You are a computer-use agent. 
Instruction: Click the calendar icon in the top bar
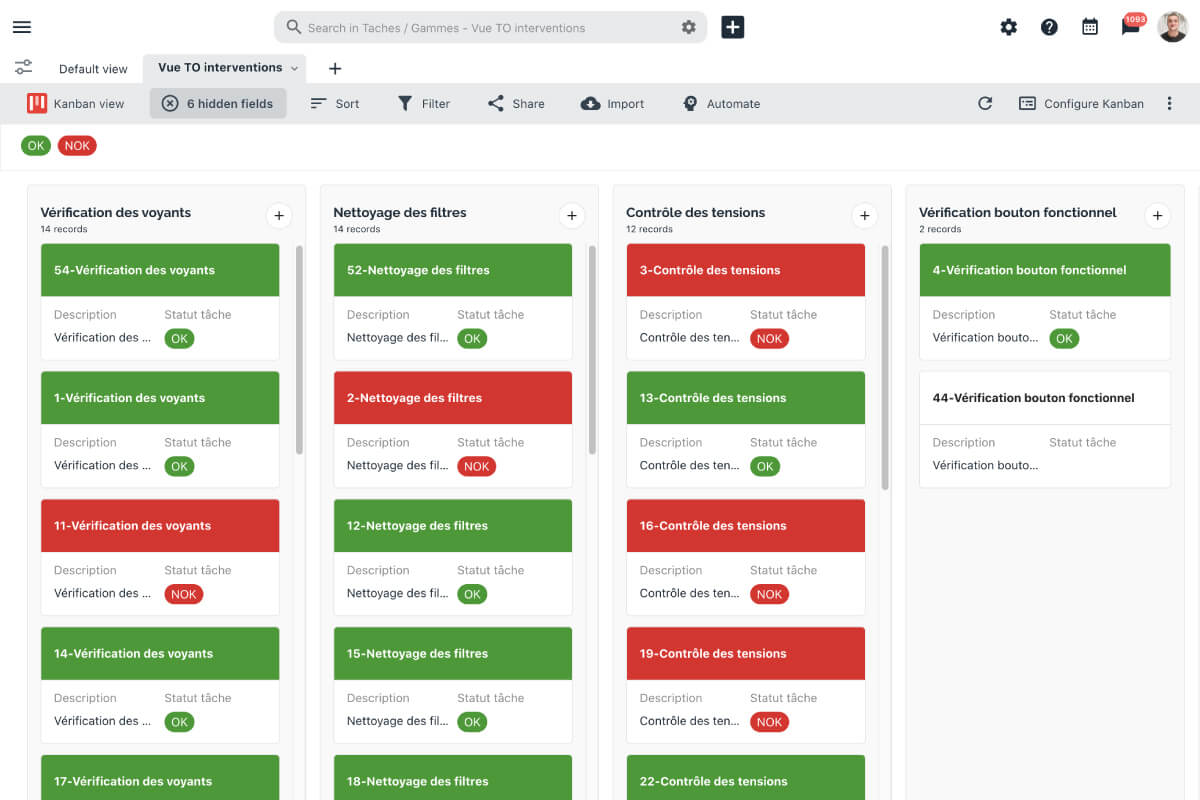[1089, 27]
